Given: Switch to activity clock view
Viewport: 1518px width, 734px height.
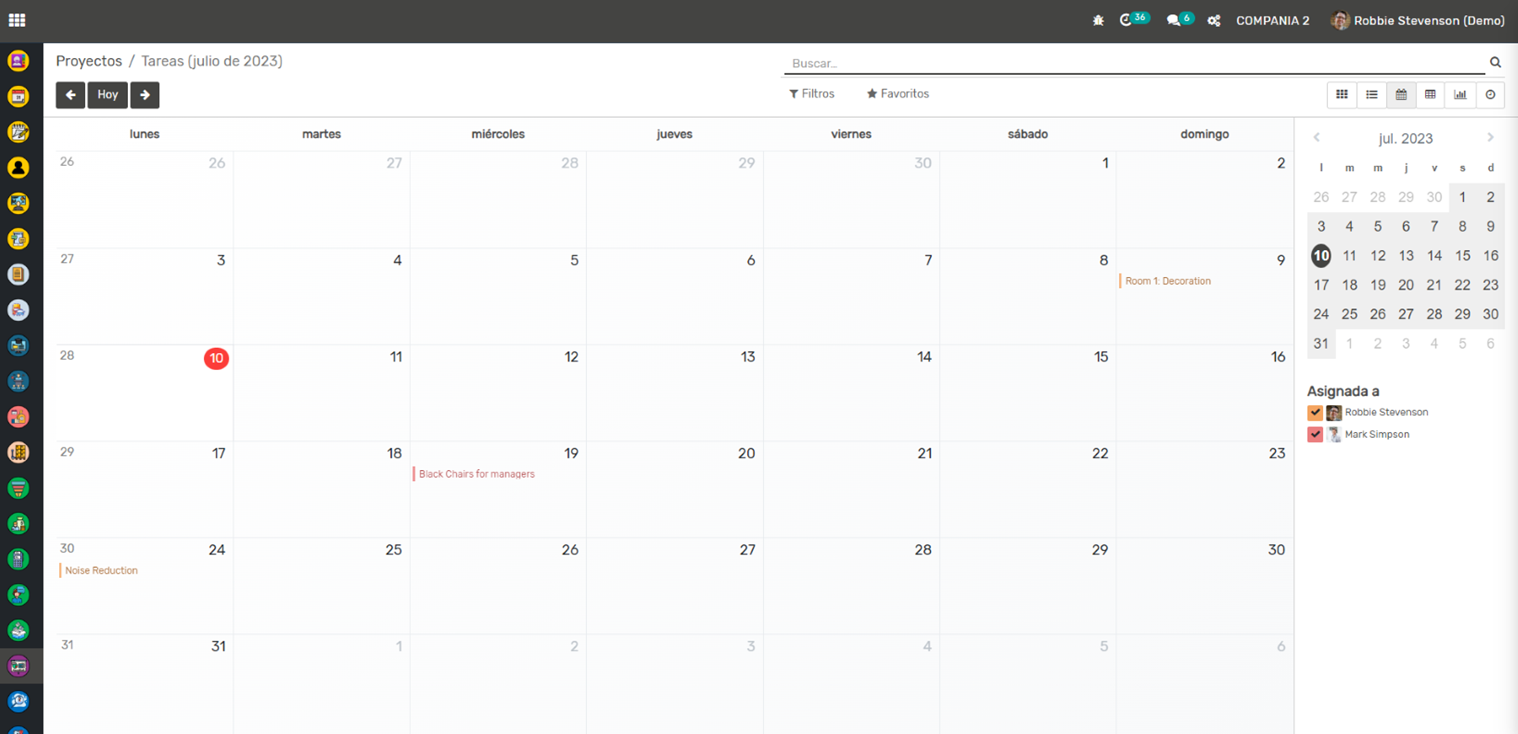Looking at the screenshot, I should pyautogui.click(x=1490, y=95).
